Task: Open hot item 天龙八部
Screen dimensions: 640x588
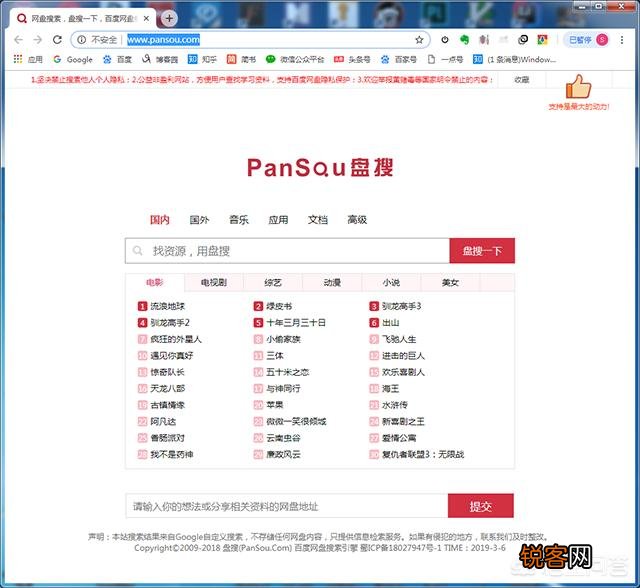Action: (168, 388)
